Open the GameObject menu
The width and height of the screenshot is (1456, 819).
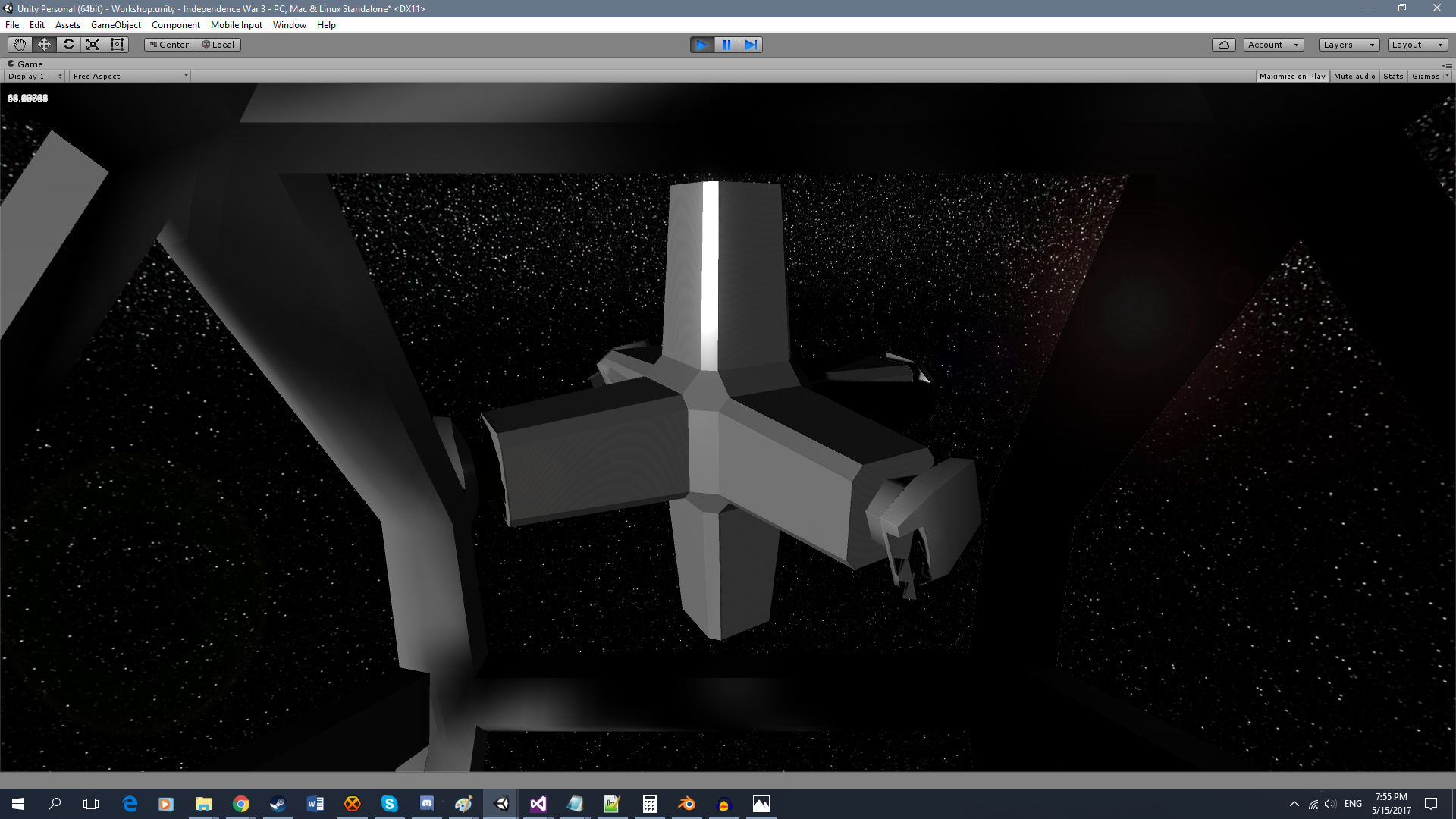[116, 25]
